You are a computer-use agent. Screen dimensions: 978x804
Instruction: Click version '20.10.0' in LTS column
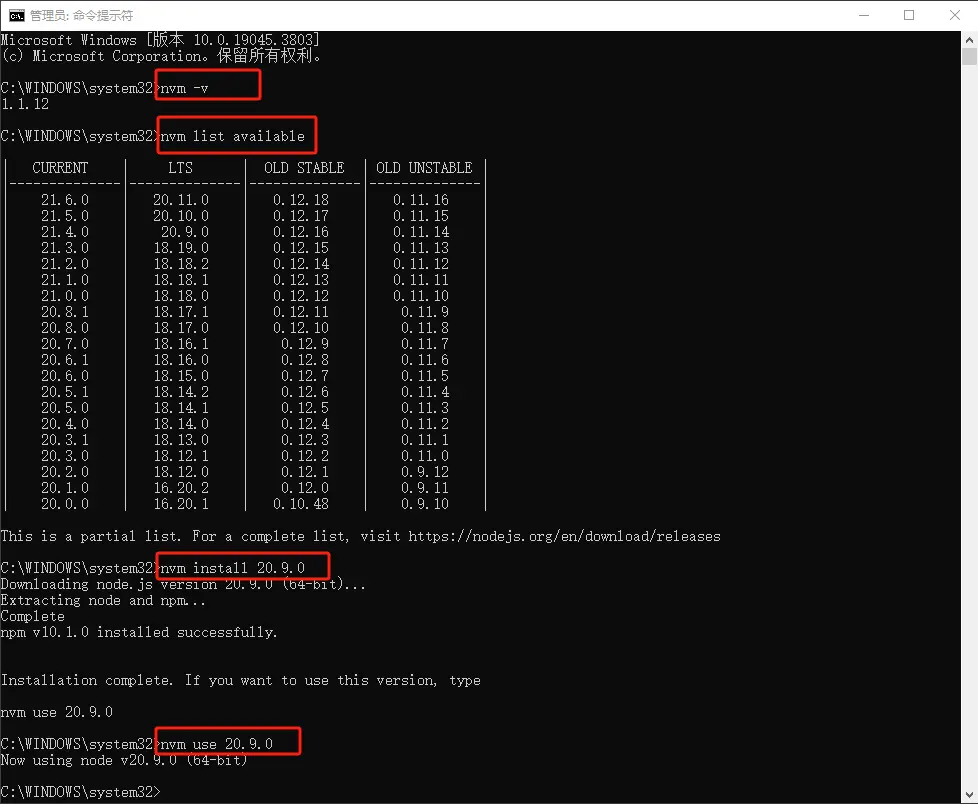pos(181,216)
